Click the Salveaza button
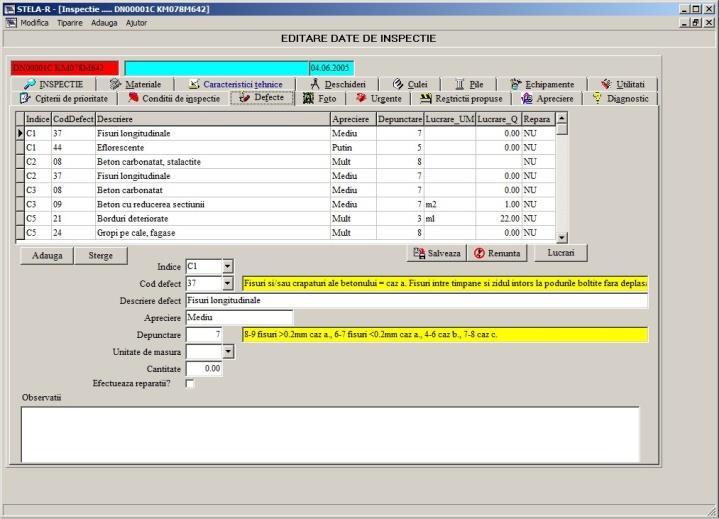Viewport: 719px width, 519px height. [437, 253]
